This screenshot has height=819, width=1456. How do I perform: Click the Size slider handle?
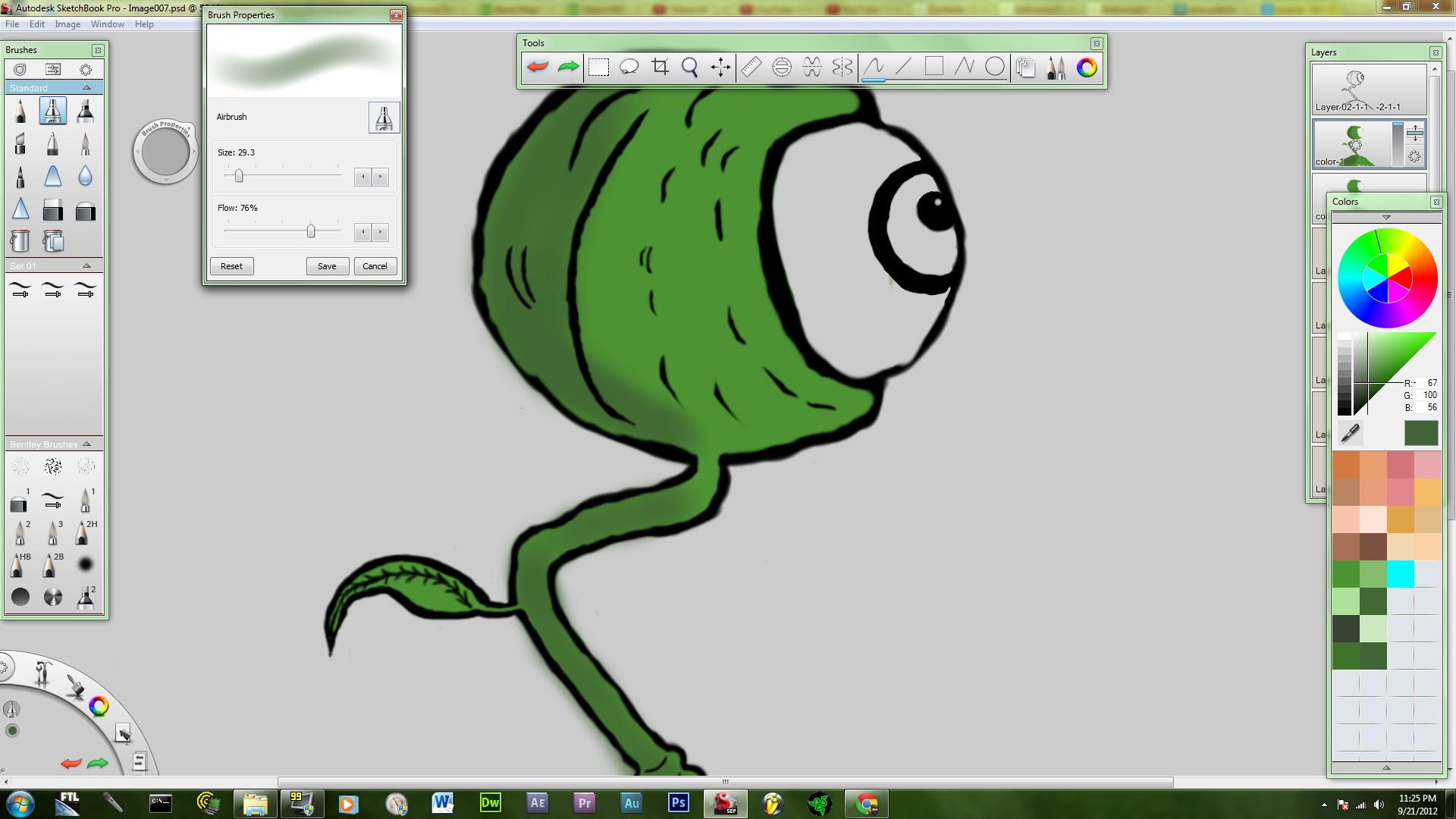[x=239, y=176]
